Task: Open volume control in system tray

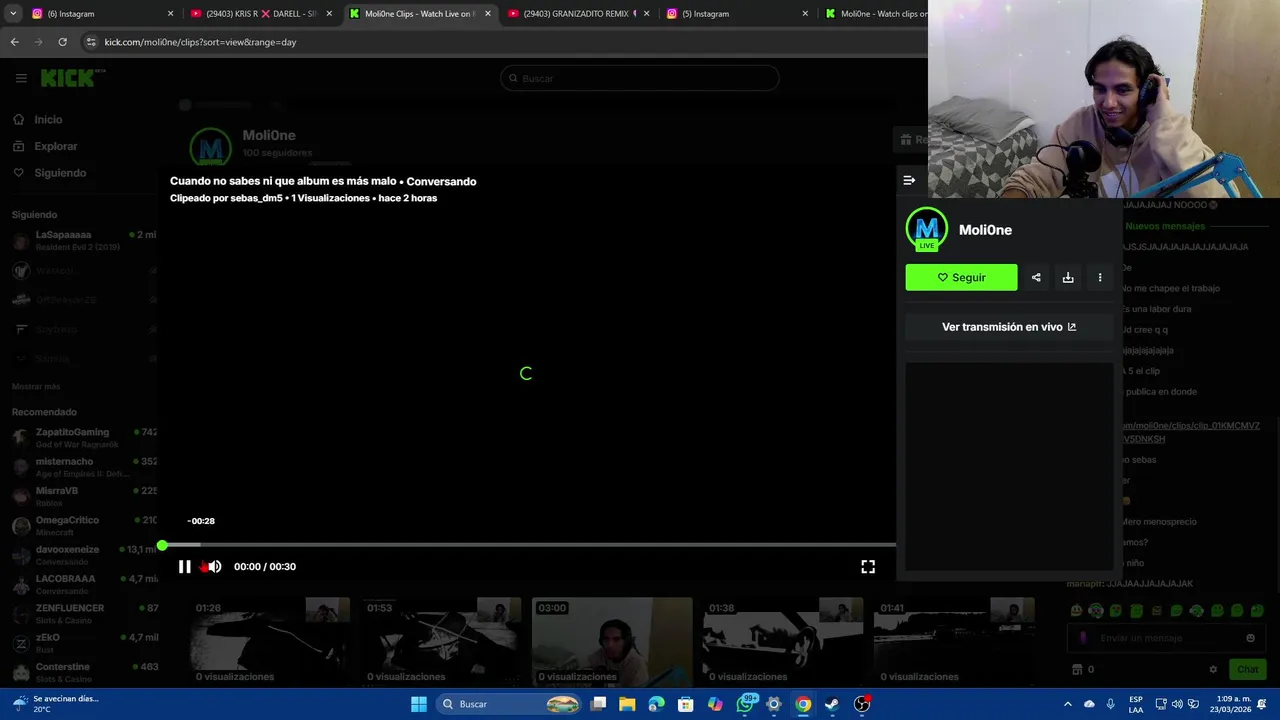Action: (x=1177, y=704)
